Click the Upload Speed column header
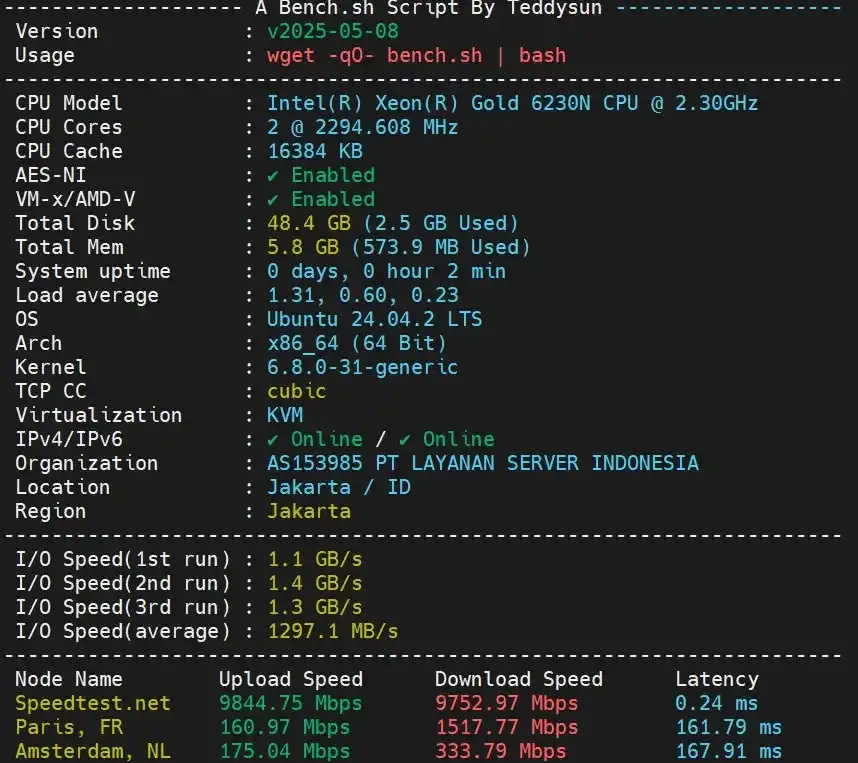Screen dimensions: 858x763 [291, 680]
